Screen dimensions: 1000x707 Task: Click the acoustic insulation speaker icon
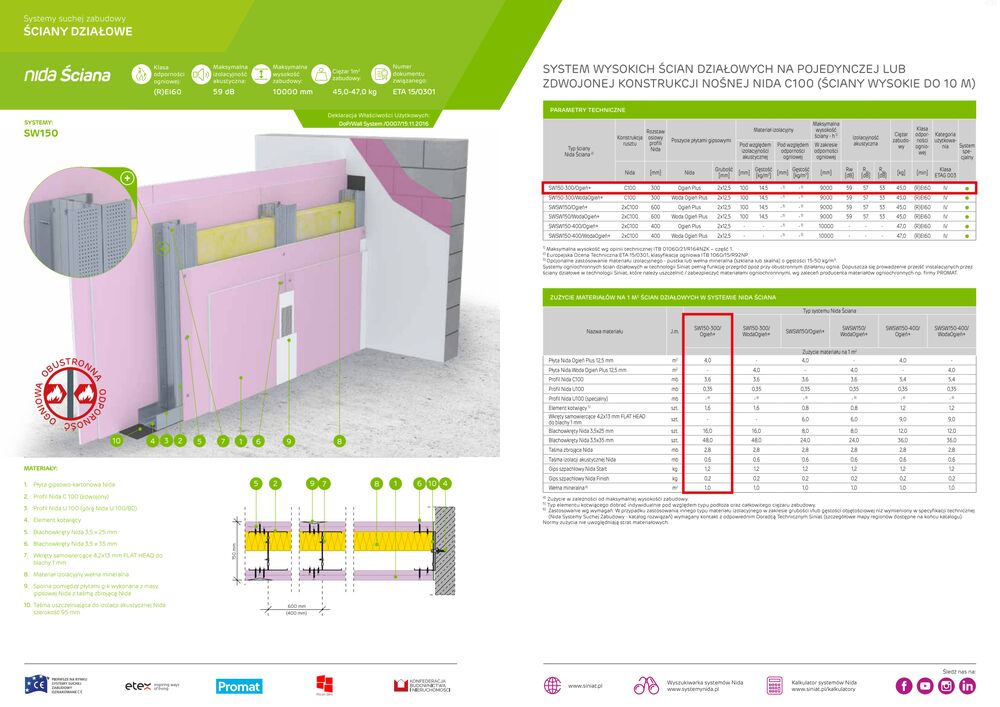point(201,74)
